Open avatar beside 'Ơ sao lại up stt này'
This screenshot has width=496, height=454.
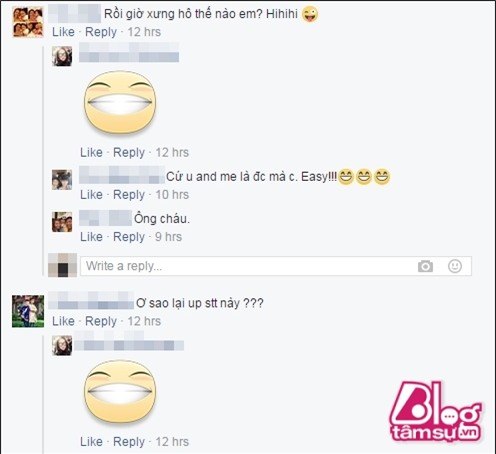(28, 311)
